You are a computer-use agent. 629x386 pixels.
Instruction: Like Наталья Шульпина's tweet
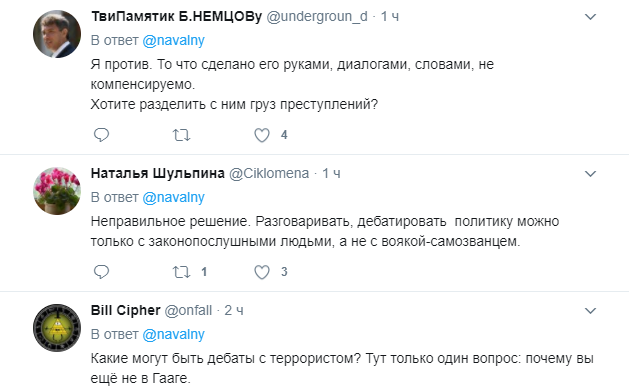point(262,272)
